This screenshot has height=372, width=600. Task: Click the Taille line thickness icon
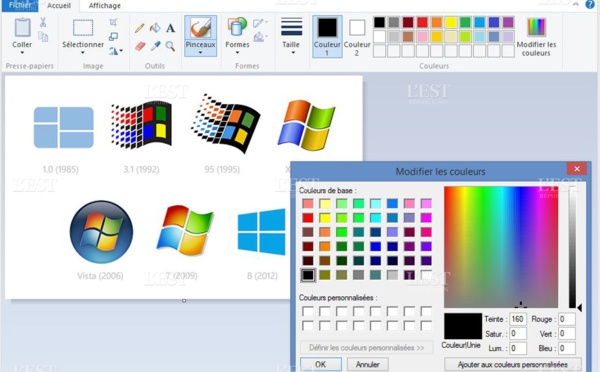pos(291,27)
